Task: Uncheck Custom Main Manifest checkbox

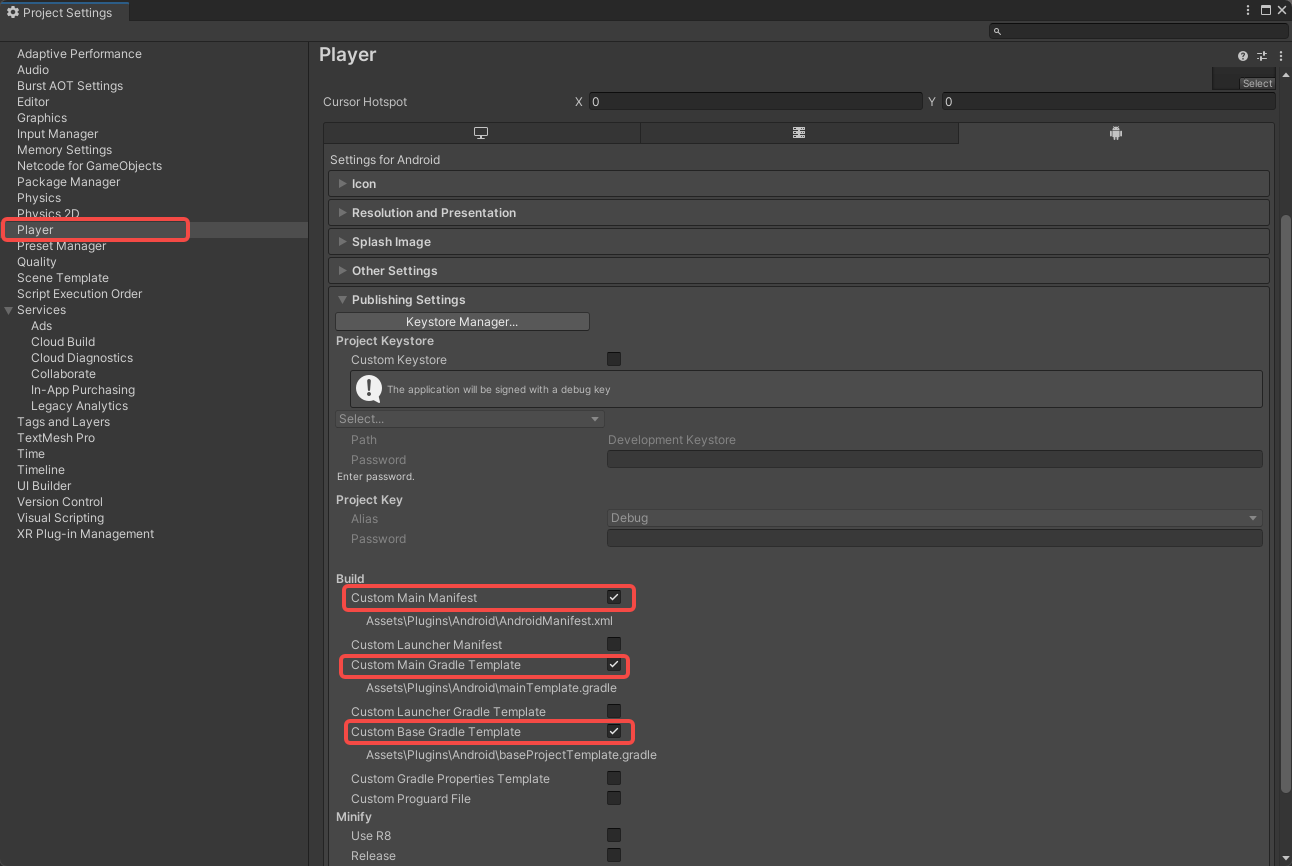Action: pyautogui.click(x=614, y=598)
